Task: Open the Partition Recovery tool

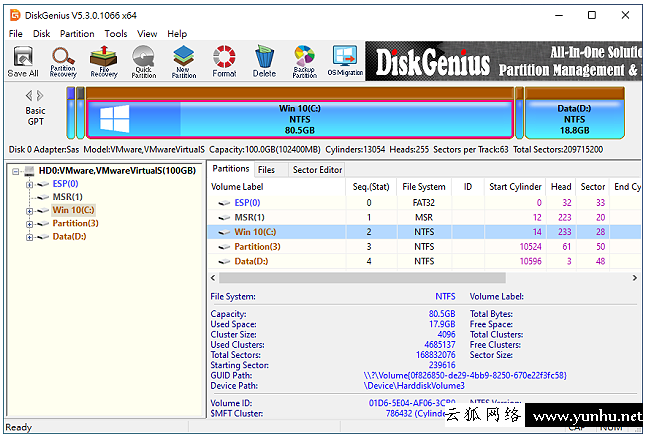Action: pos(63,61)
